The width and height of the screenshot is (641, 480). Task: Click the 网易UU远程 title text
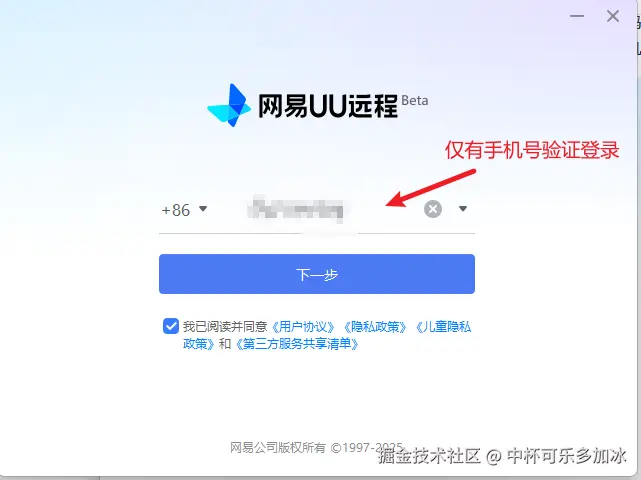click(x=328, y=106)
